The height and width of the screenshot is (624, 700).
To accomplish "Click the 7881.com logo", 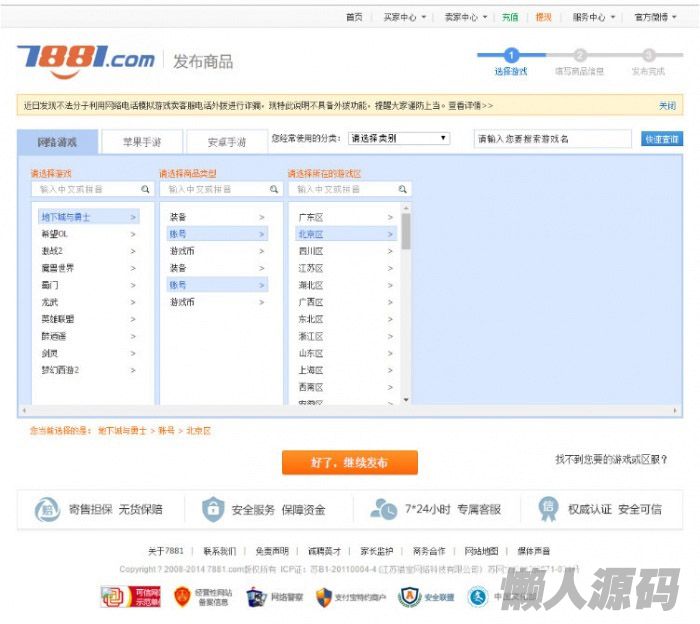I will tap(86, 62).
